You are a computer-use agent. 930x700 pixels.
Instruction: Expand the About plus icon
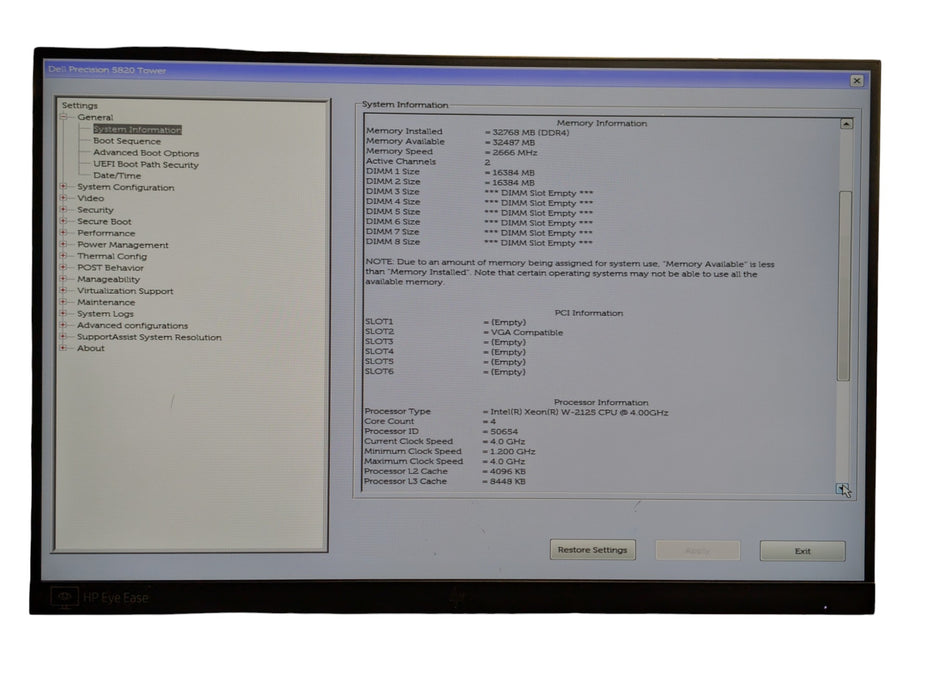click(63, 348)
